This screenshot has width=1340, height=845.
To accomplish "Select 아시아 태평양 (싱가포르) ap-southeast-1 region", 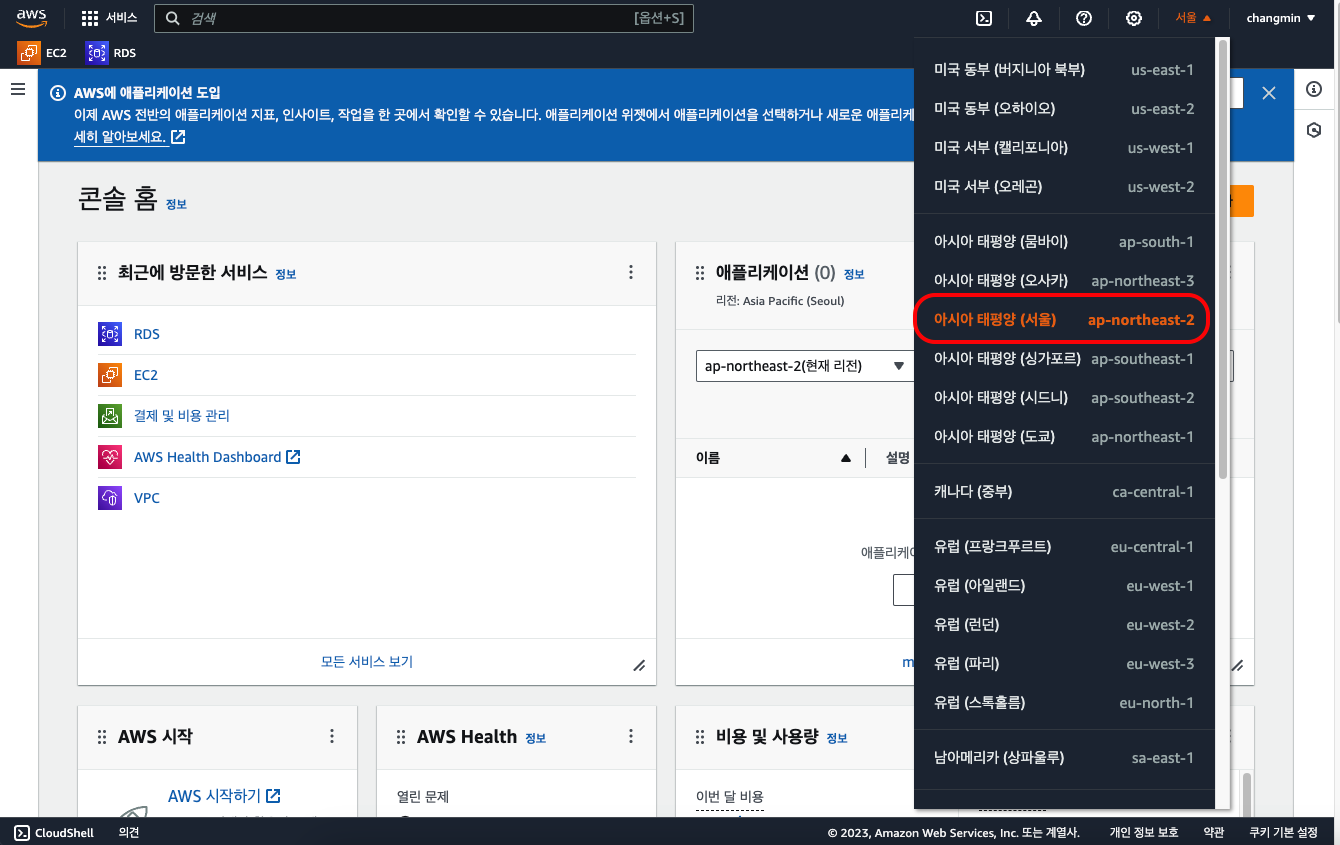I will point(1064,359).
